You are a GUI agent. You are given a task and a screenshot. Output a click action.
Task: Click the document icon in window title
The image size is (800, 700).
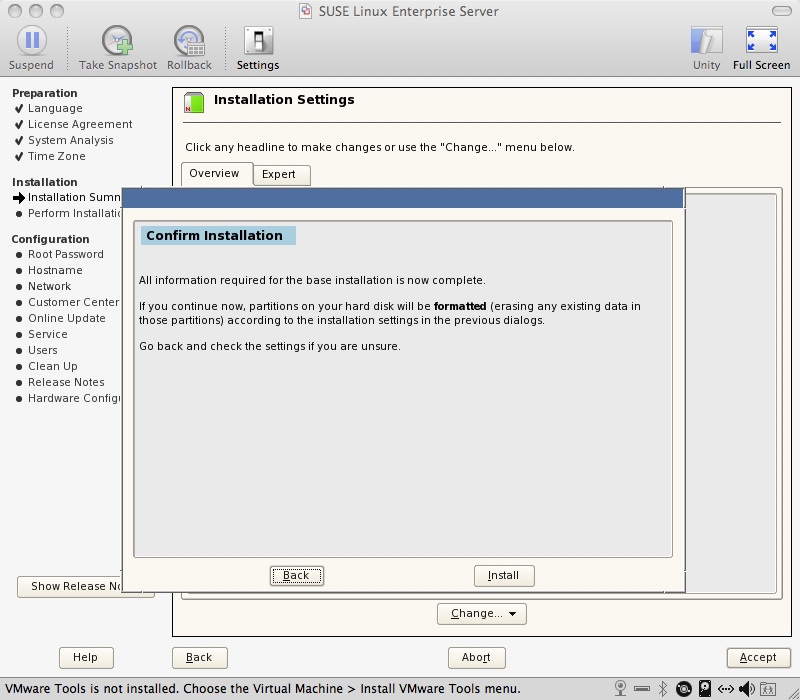point(306,11)
